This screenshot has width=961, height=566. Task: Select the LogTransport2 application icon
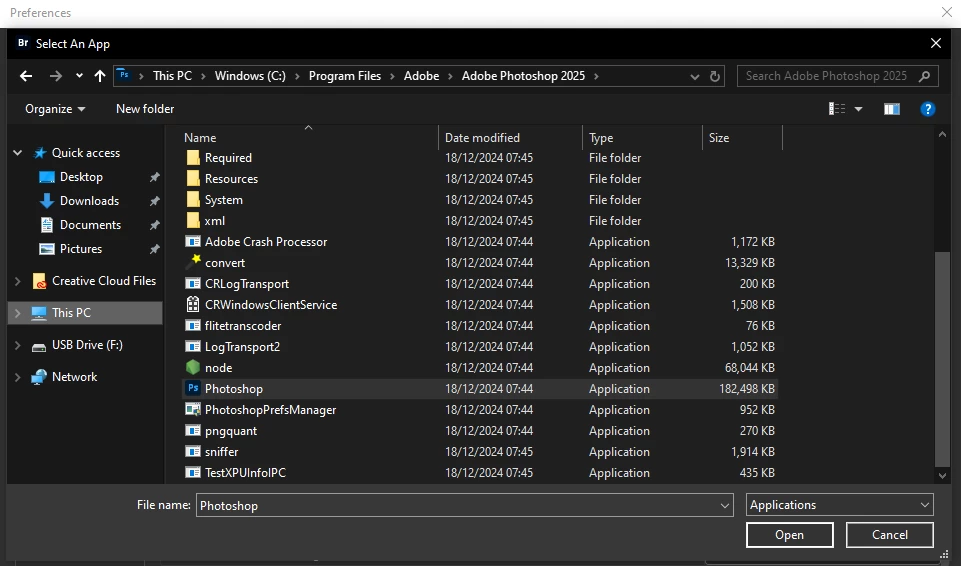coord(193,346)
